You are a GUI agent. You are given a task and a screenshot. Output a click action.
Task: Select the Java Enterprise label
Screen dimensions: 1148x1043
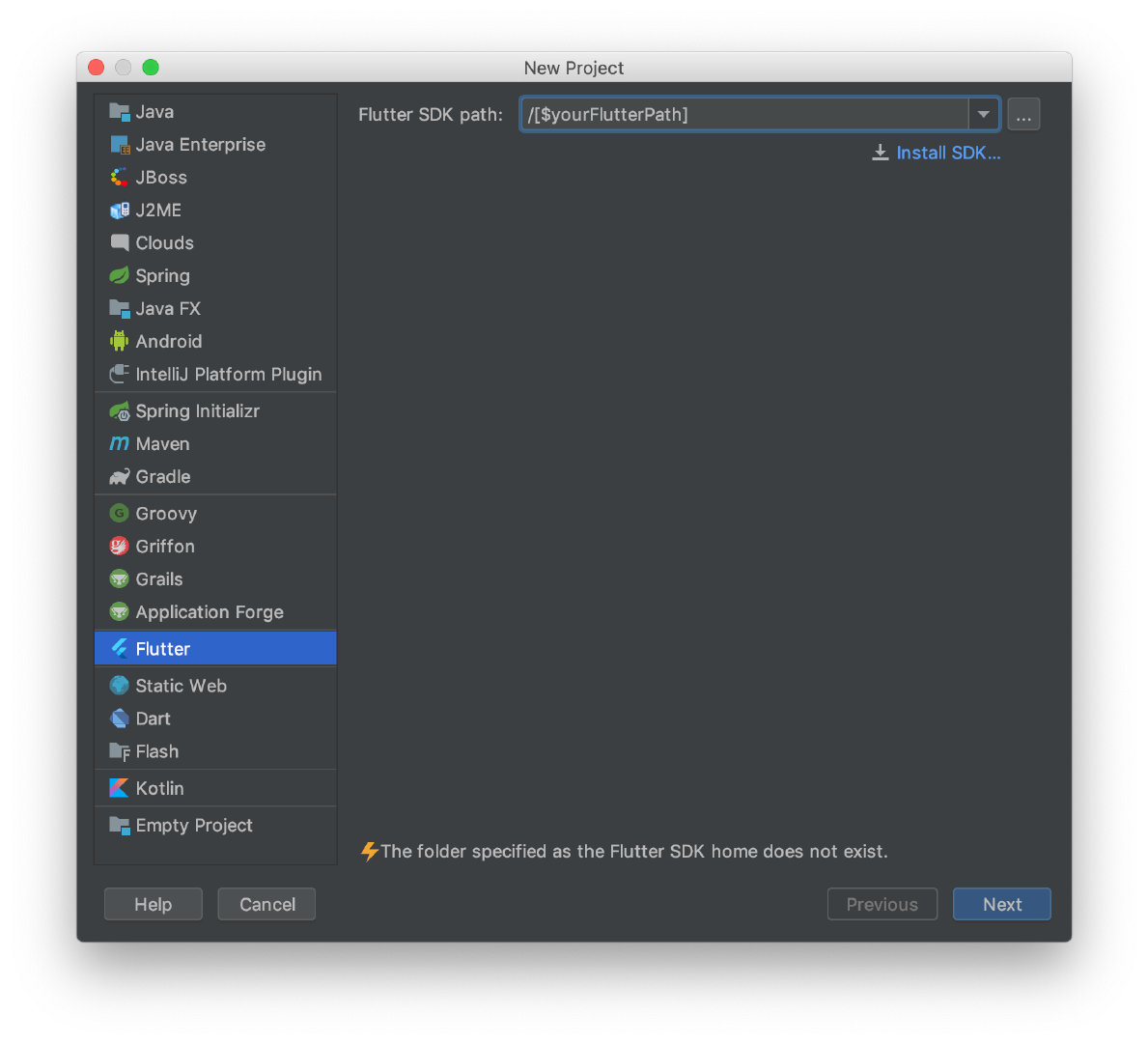(201, 145)
